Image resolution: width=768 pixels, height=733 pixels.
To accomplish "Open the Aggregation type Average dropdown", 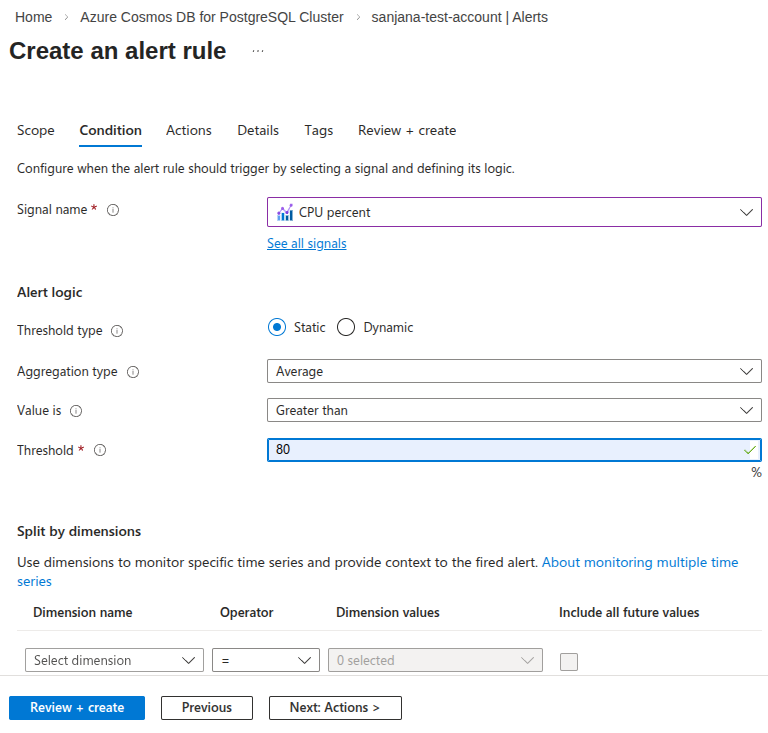I will pos(514,371).
